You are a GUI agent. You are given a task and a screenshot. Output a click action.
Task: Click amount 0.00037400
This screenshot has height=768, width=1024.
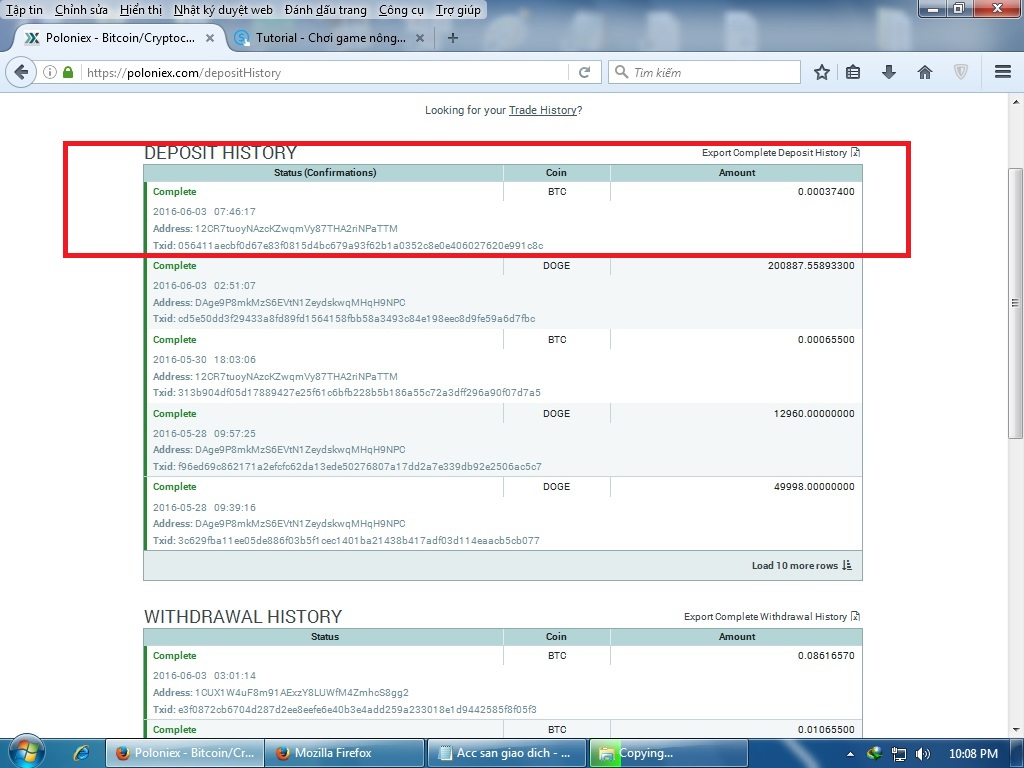pos(826,191)
